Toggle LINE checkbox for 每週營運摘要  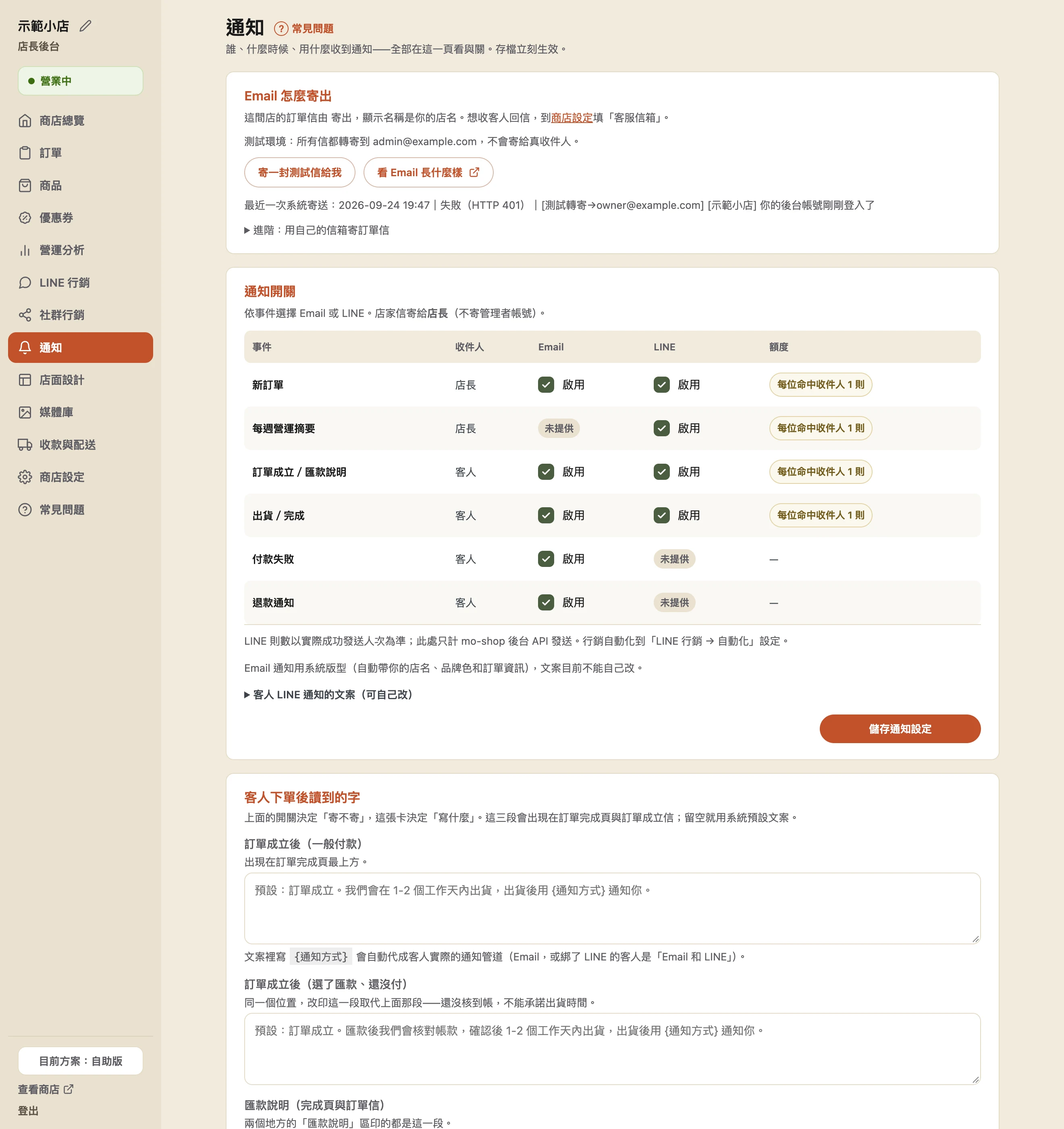click(661, 428)
